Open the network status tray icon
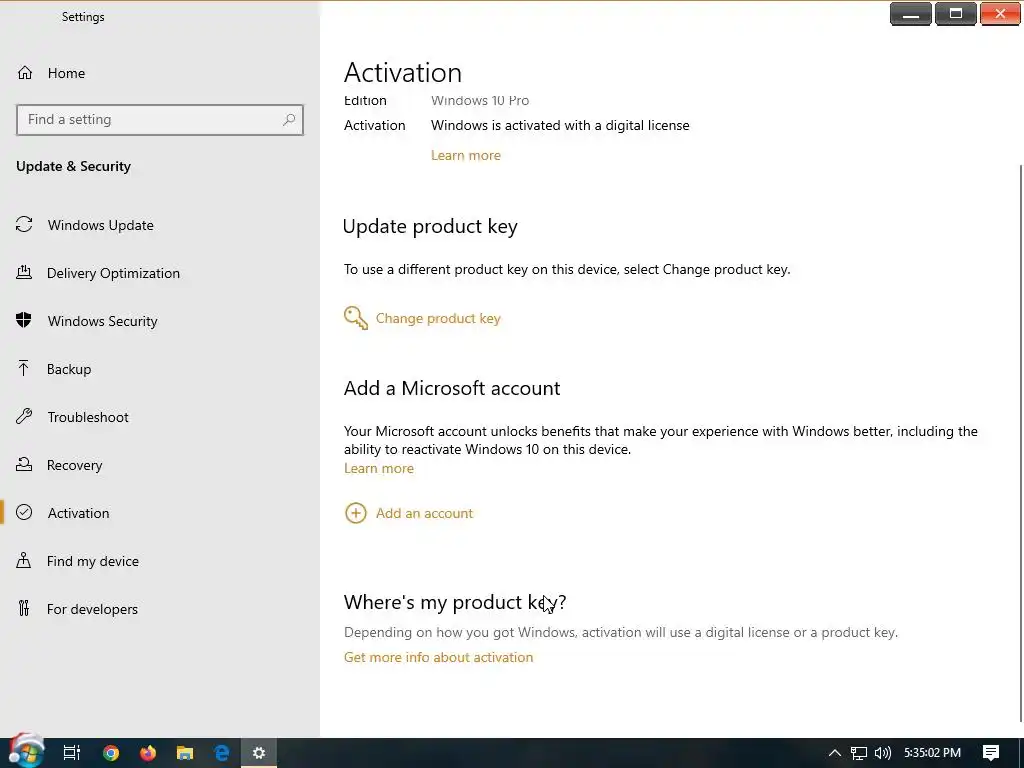 pos(859,753)
